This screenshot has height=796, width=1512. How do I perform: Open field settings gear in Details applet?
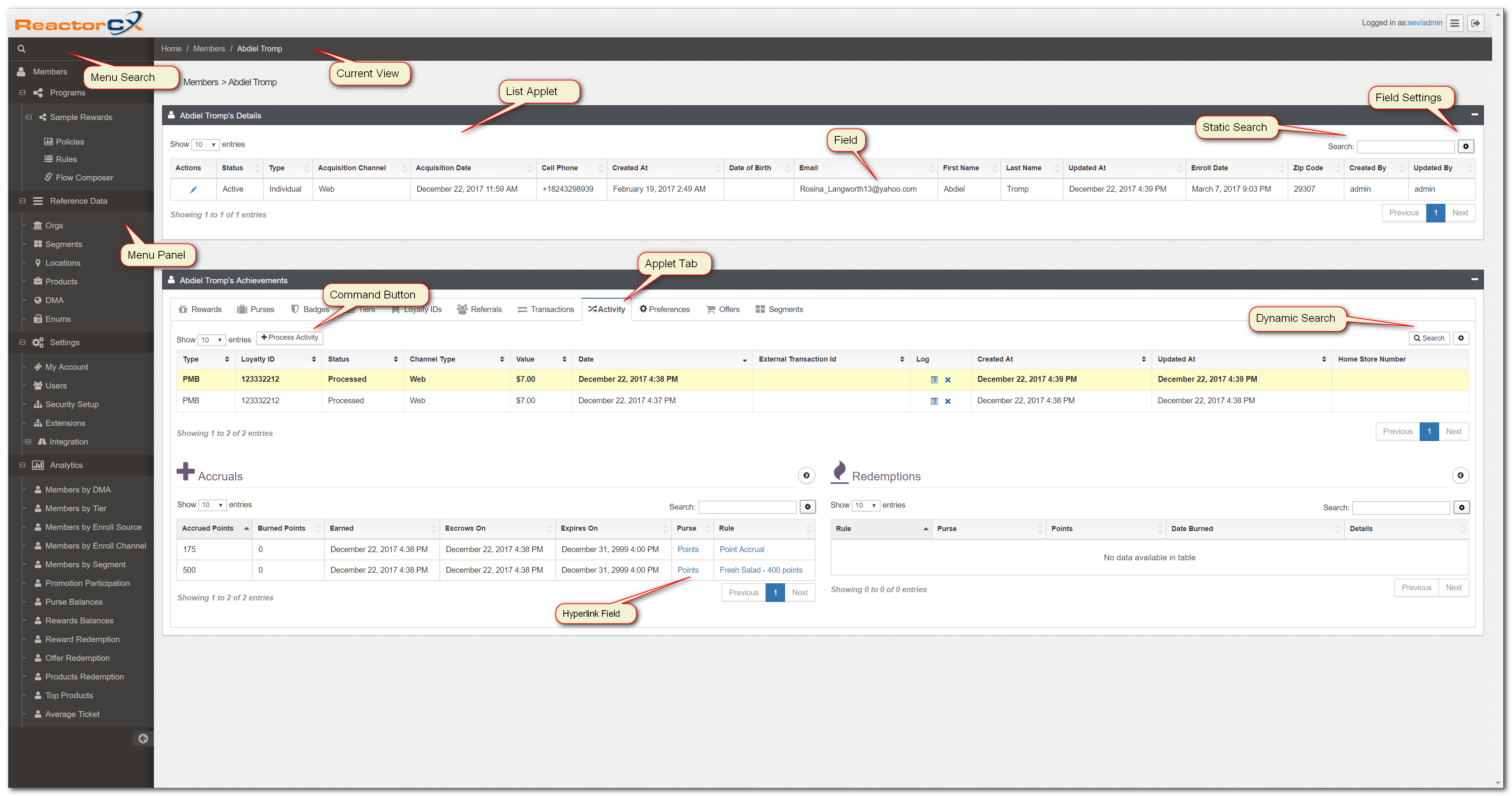click(1466, 146)
